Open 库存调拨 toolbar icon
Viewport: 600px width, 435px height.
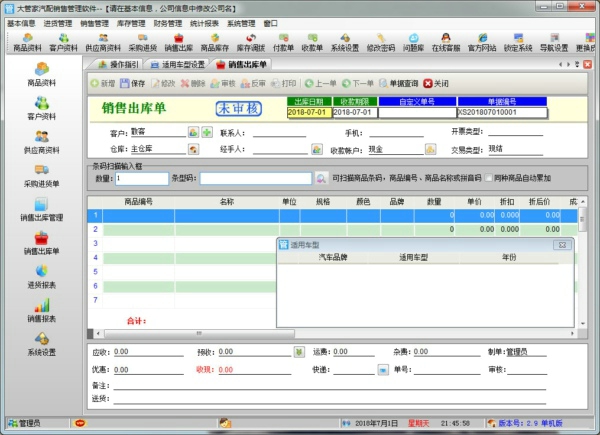coord(248,42)
